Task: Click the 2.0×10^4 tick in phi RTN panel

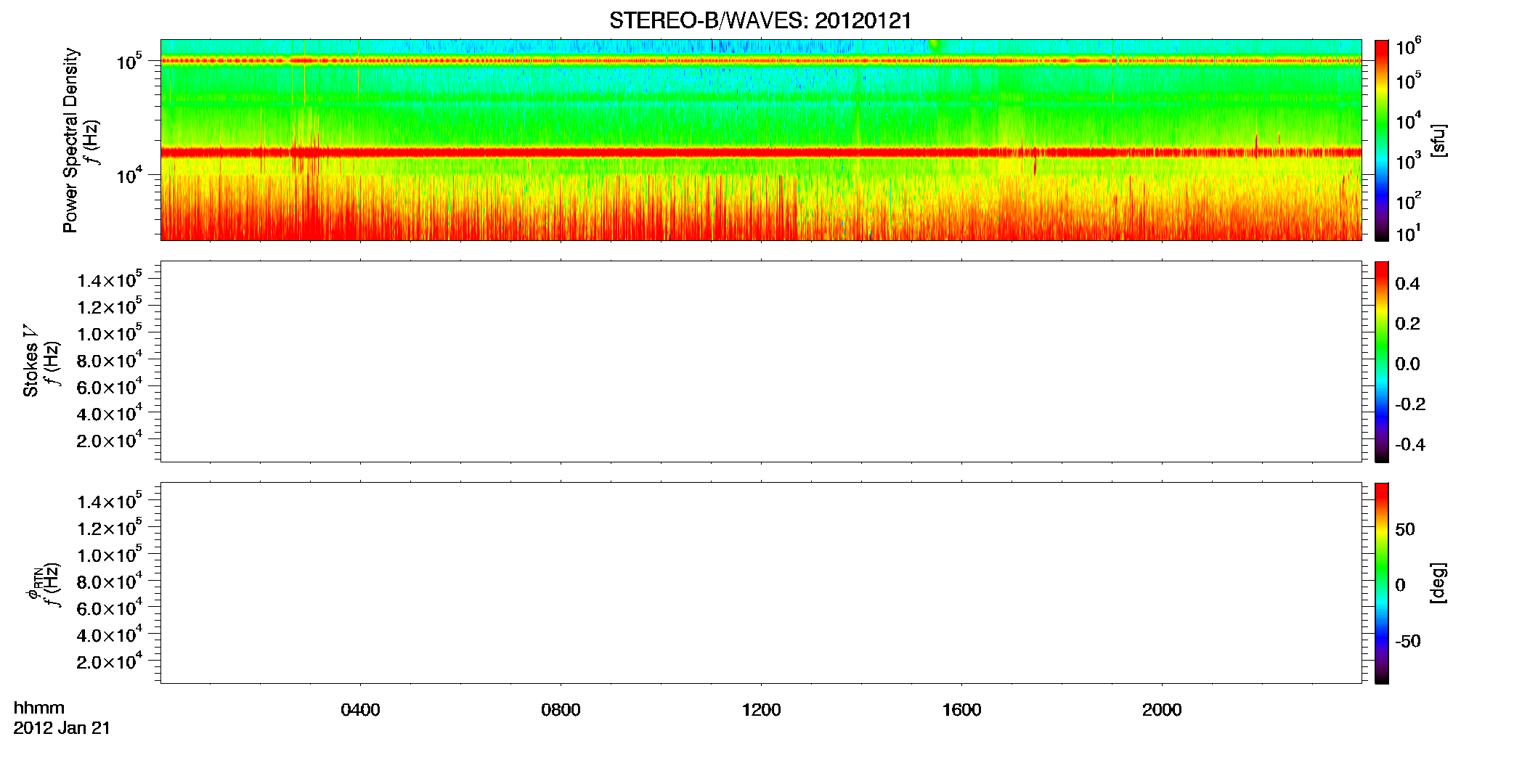Action: coord(110,661)
